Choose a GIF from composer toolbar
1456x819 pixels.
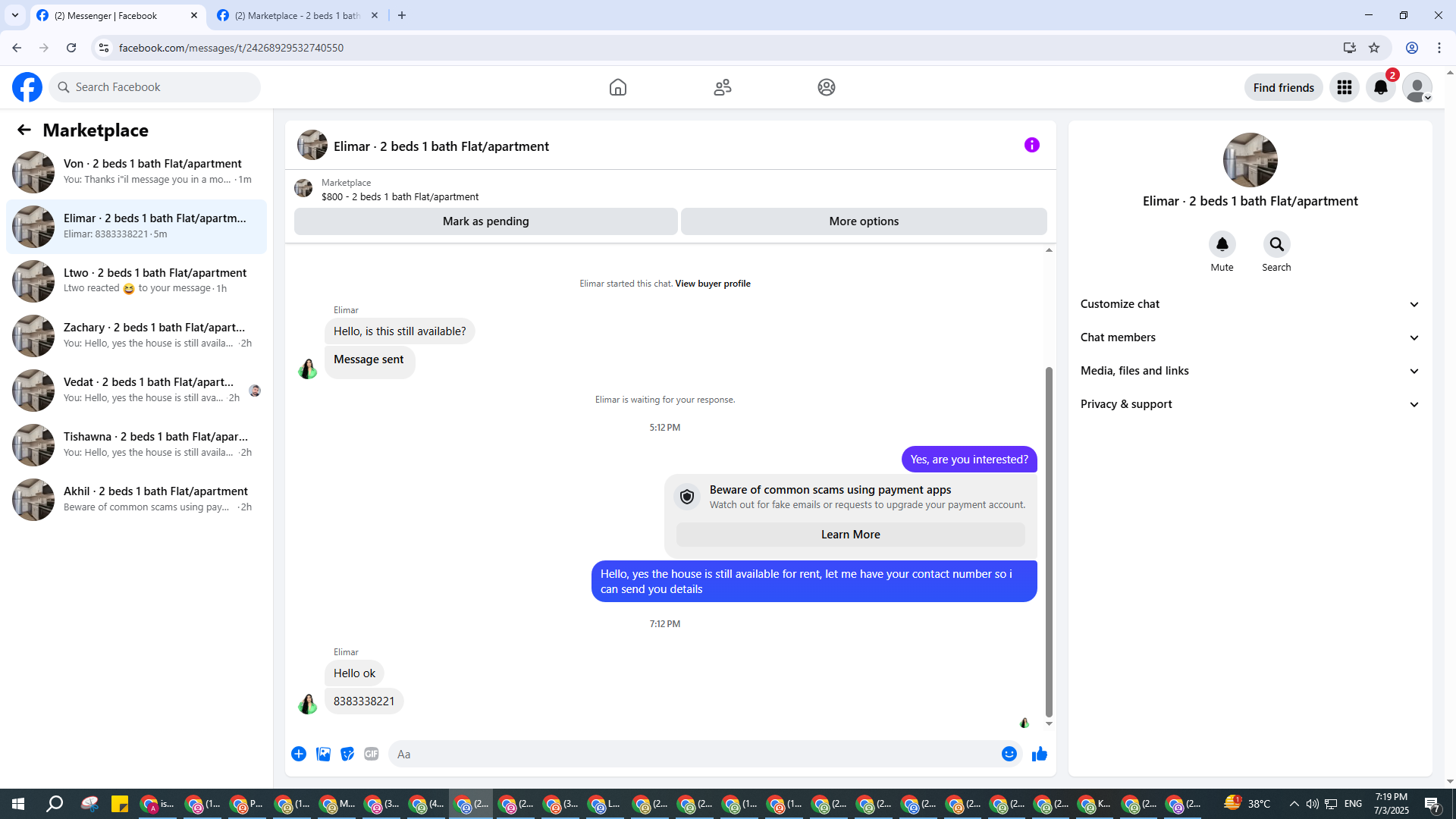(x=371, y=754)
